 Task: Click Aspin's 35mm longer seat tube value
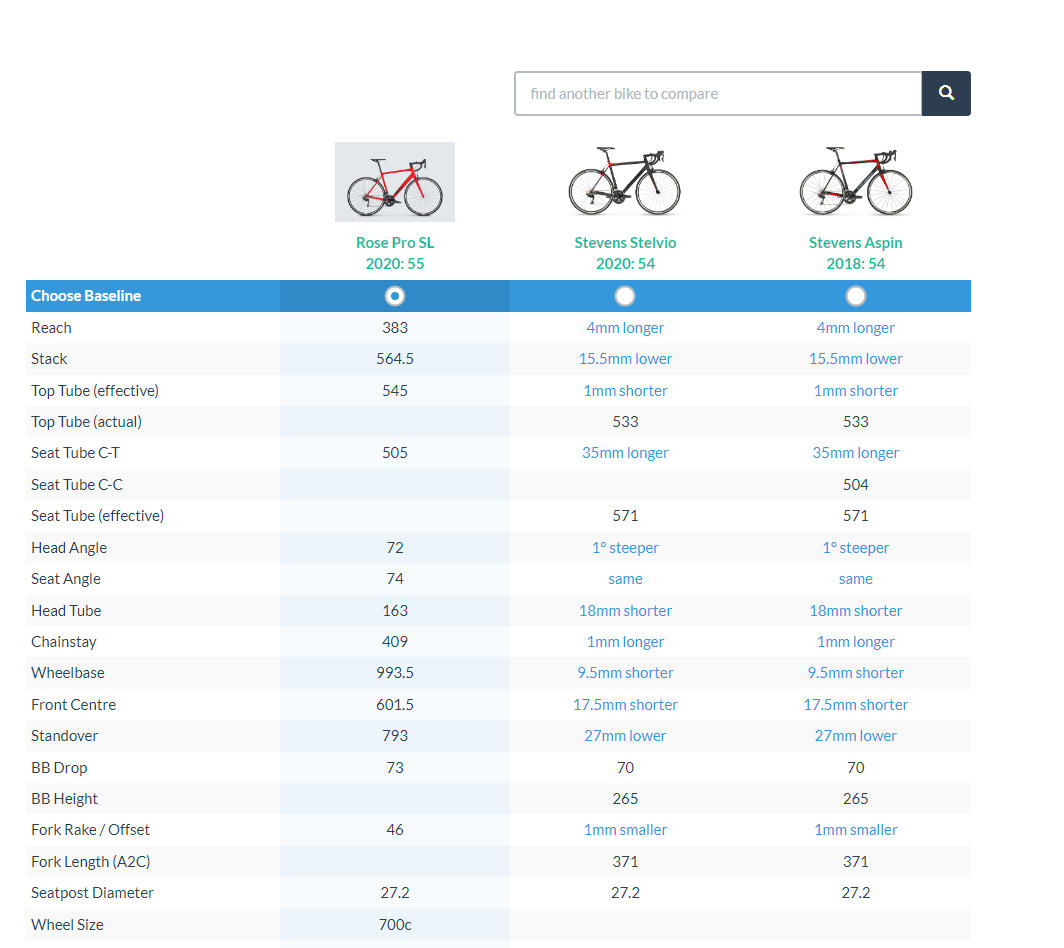[x=856, y=453]
